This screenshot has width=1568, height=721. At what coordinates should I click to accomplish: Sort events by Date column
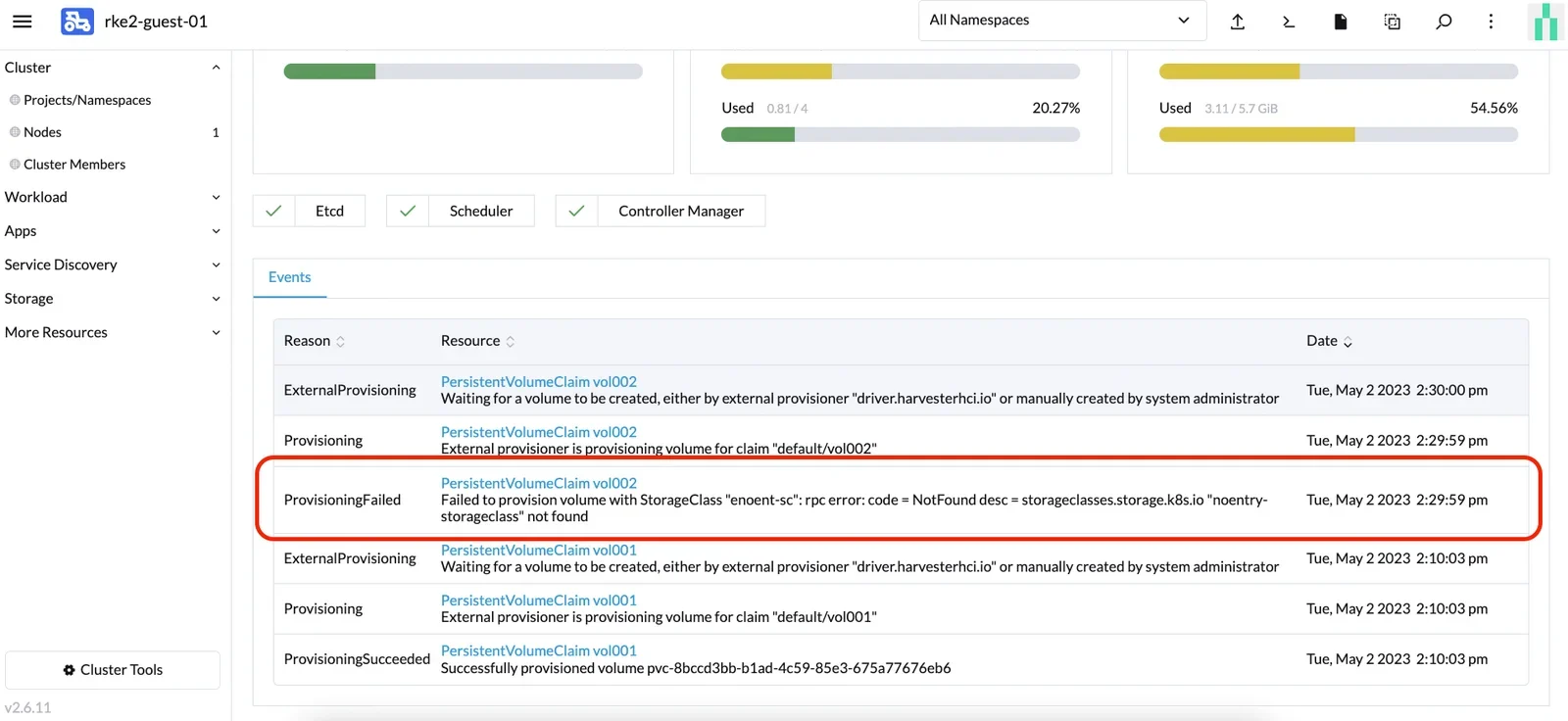point(1329,341)
